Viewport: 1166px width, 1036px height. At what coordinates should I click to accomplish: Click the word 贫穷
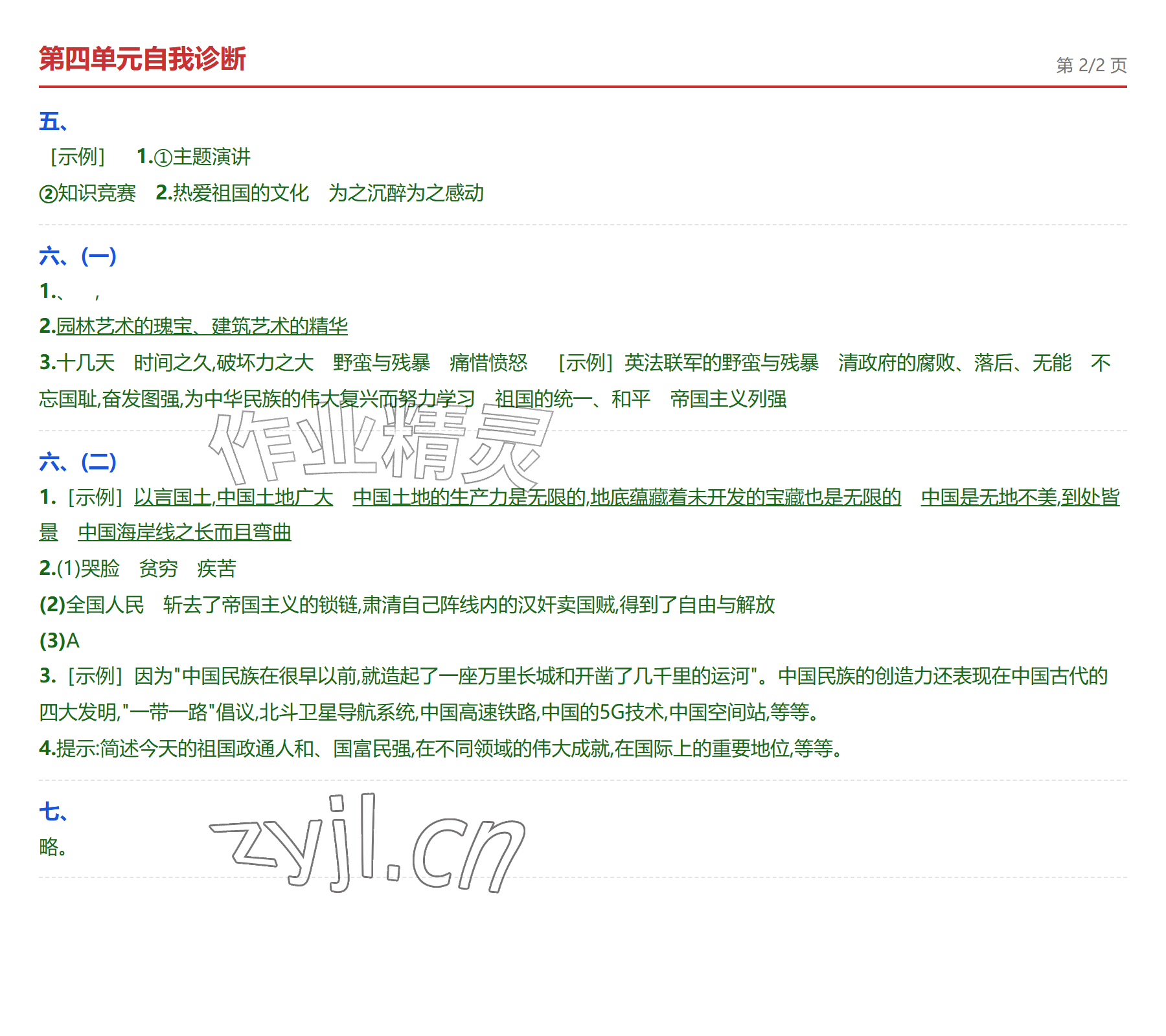coord(159,569)
